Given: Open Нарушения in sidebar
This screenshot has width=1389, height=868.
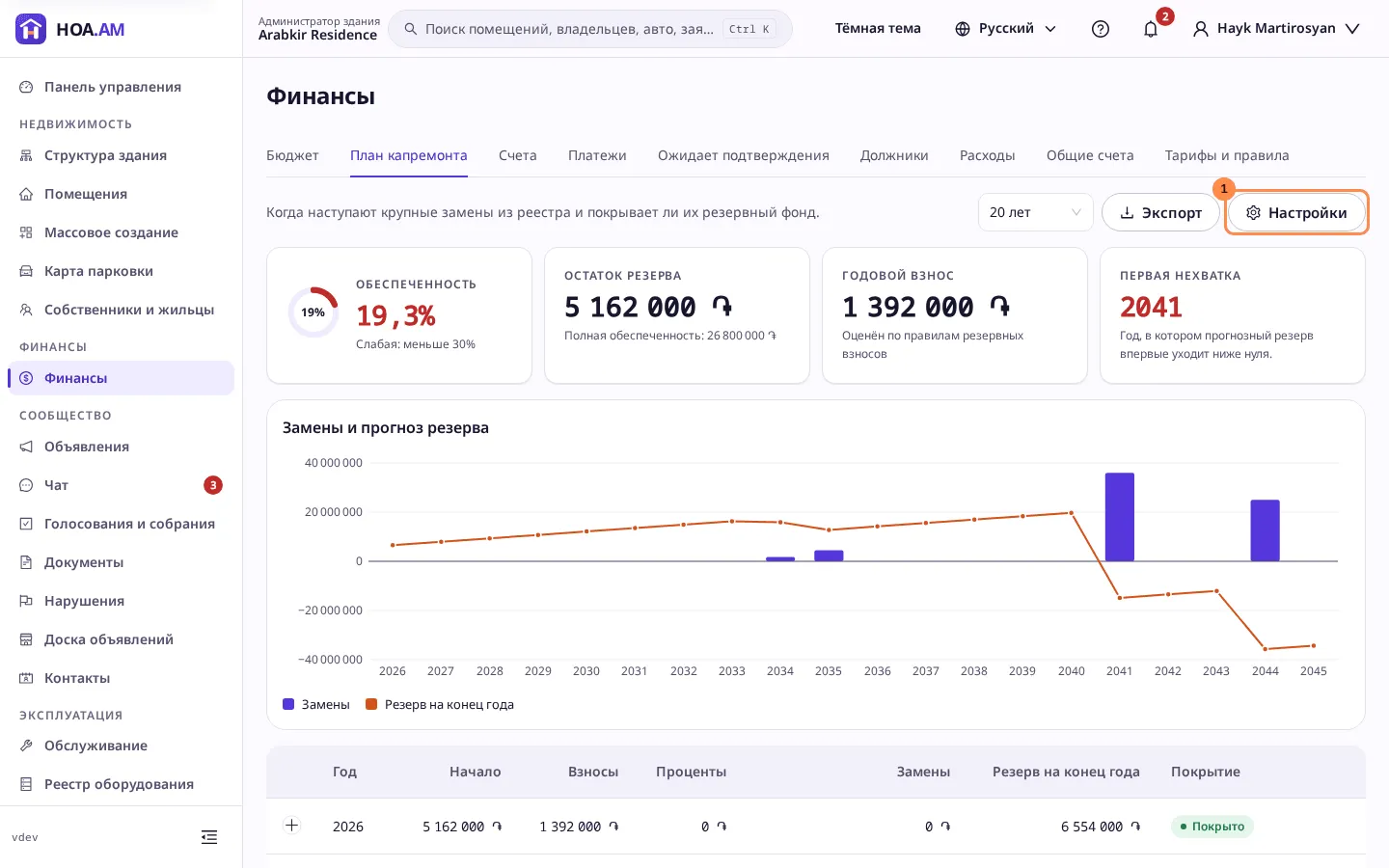Looking at the screenshot, I should coord(121,601).
